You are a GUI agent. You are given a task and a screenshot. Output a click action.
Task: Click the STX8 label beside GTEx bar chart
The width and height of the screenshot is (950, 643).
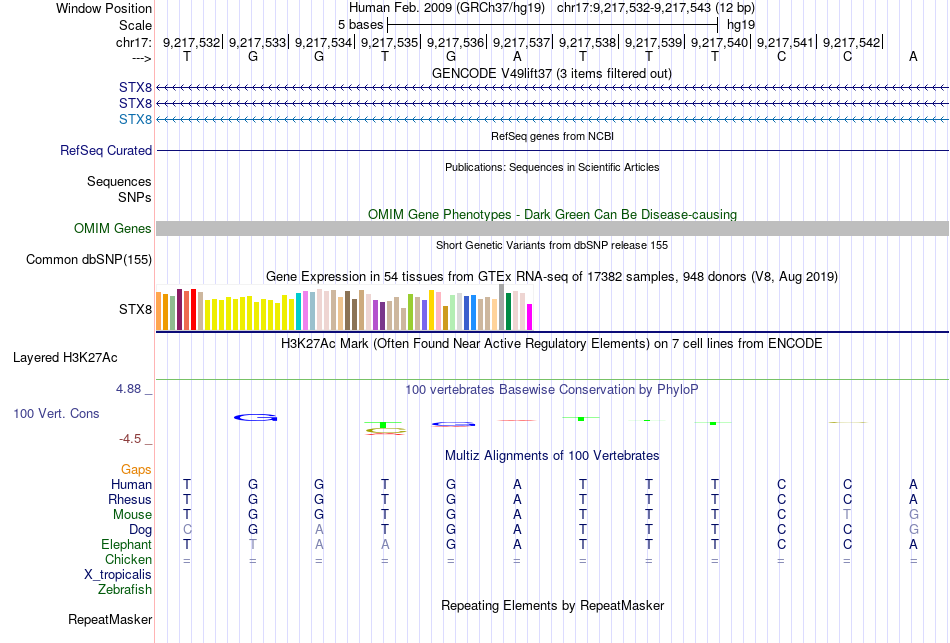click(135, 310)
